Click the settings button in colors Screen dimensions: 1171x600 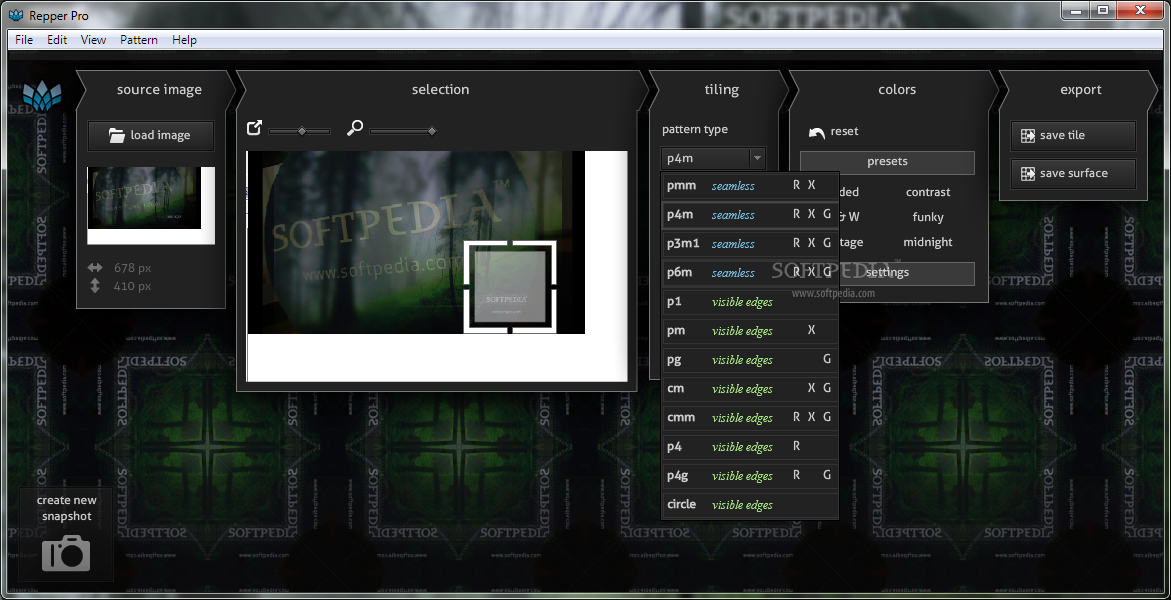pos(887,273)
